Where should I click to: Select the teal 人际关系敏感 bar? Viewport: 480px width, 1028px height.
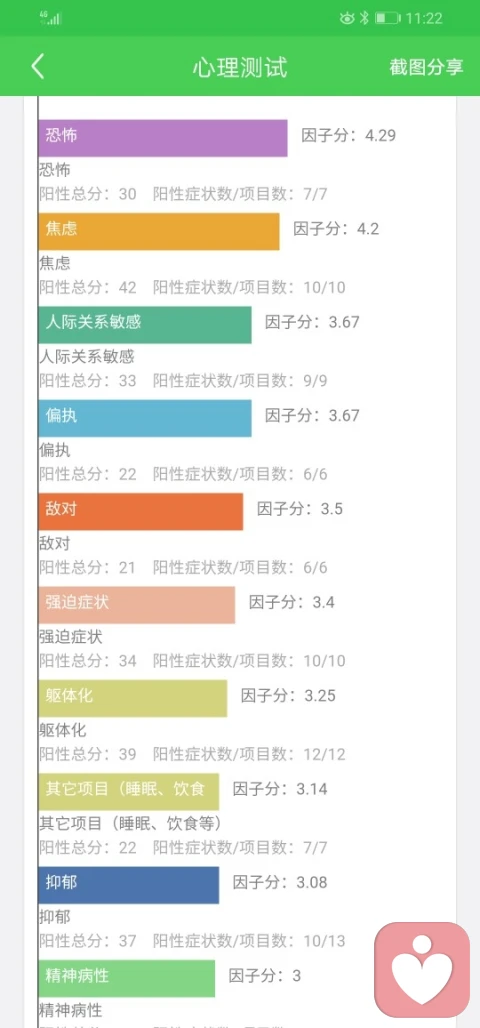tap(145, 325)
